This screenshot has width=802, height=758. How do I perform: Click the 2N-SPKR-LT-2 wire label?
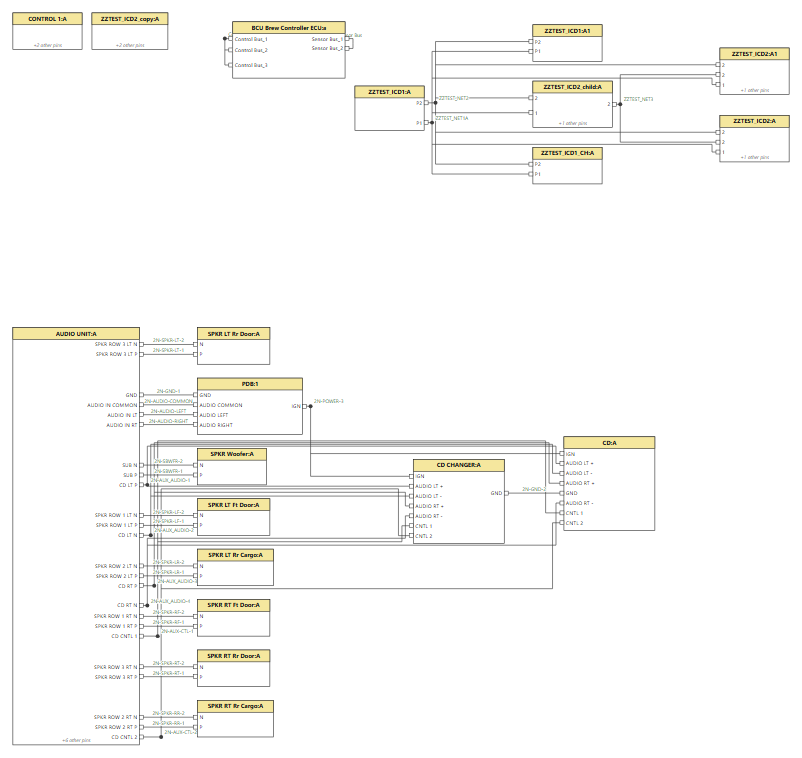pos(168,340)
